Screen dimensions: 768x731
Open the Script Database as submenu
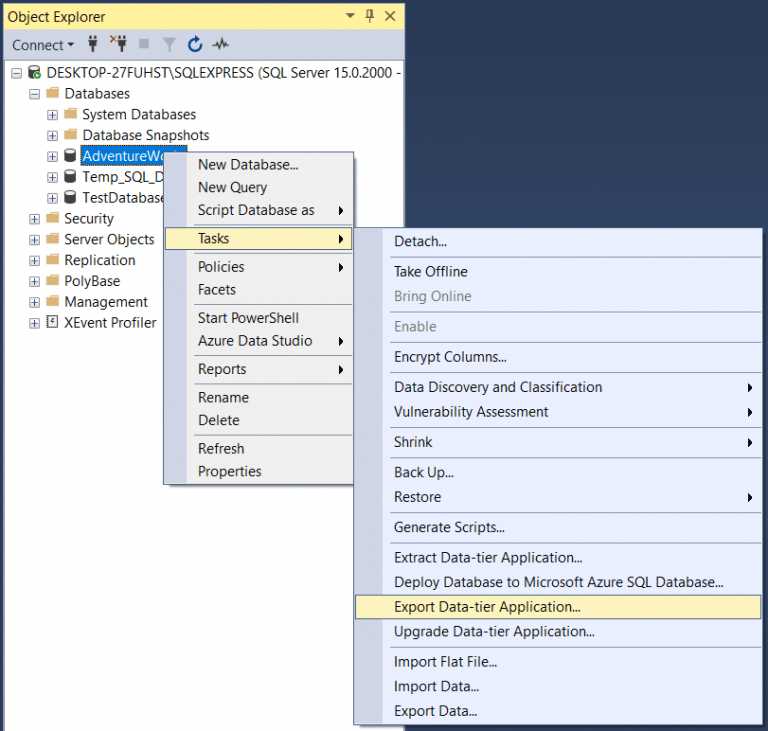[x=257, y=210]
